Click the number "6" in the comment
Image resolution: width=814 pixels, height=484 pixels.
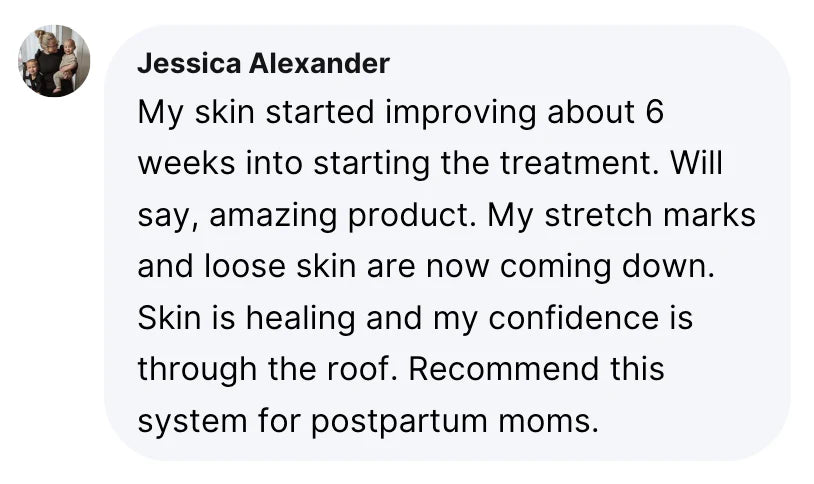pyautogui.click(x=654, y=112)
